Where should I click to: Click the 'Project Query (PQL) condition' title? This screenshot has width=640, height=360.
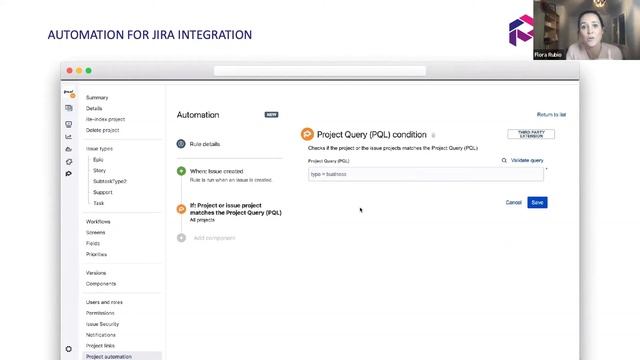(x=371, y=135)
